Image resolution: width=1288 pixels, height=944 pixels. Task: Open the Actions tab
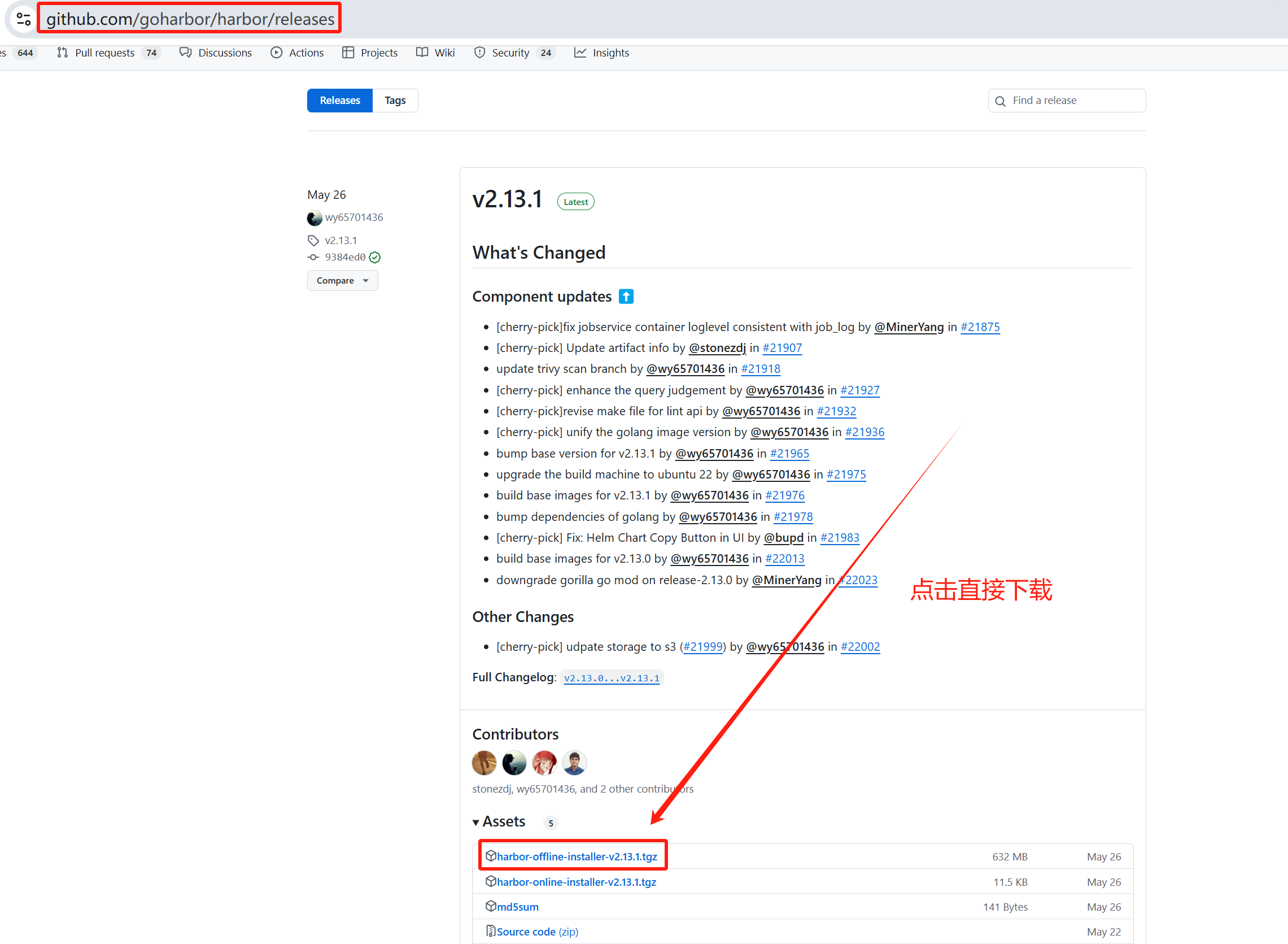click(x=297, y=53)
